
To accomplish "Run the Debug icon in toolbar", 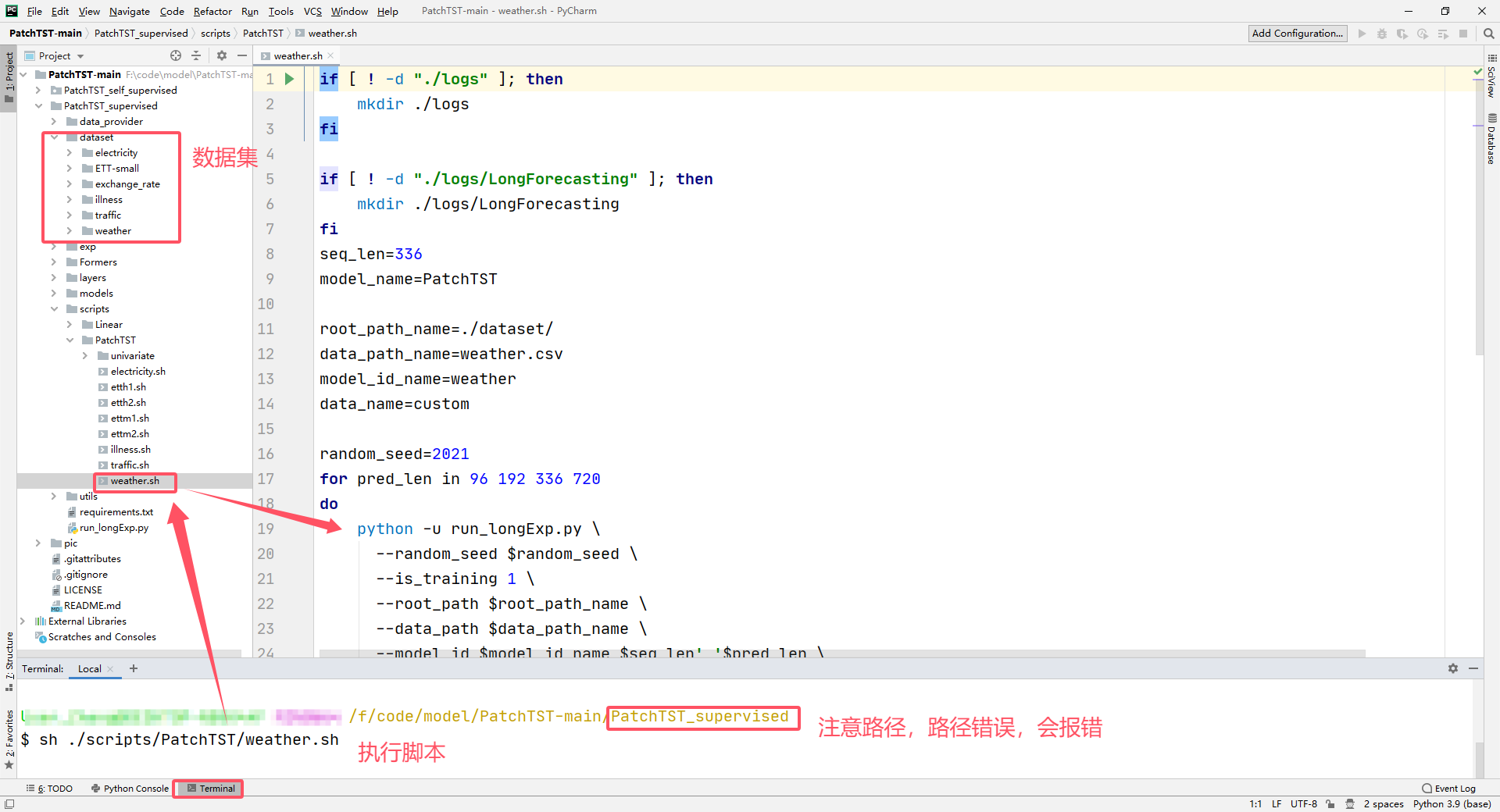I will click(x=1382, y=33).
